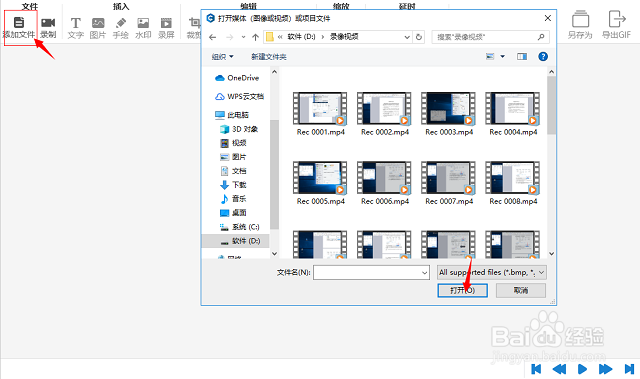Open the Organize (组织) dropdown
The width and height of the screenshot is (640, 379).
point(222,57)
